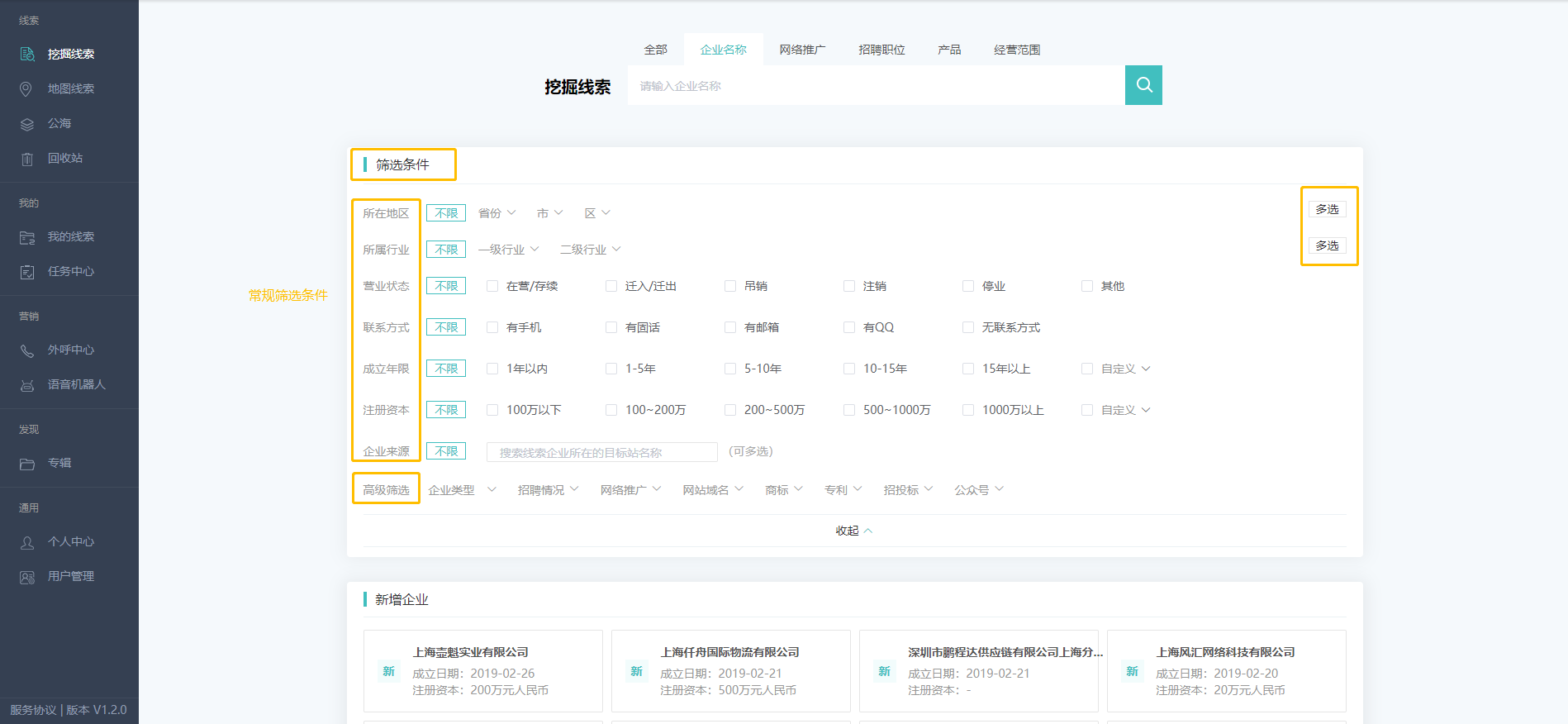Open the 区 dropdown
Screen dimensions: 1568x724
pyautogui.click(x=597, y=213)
